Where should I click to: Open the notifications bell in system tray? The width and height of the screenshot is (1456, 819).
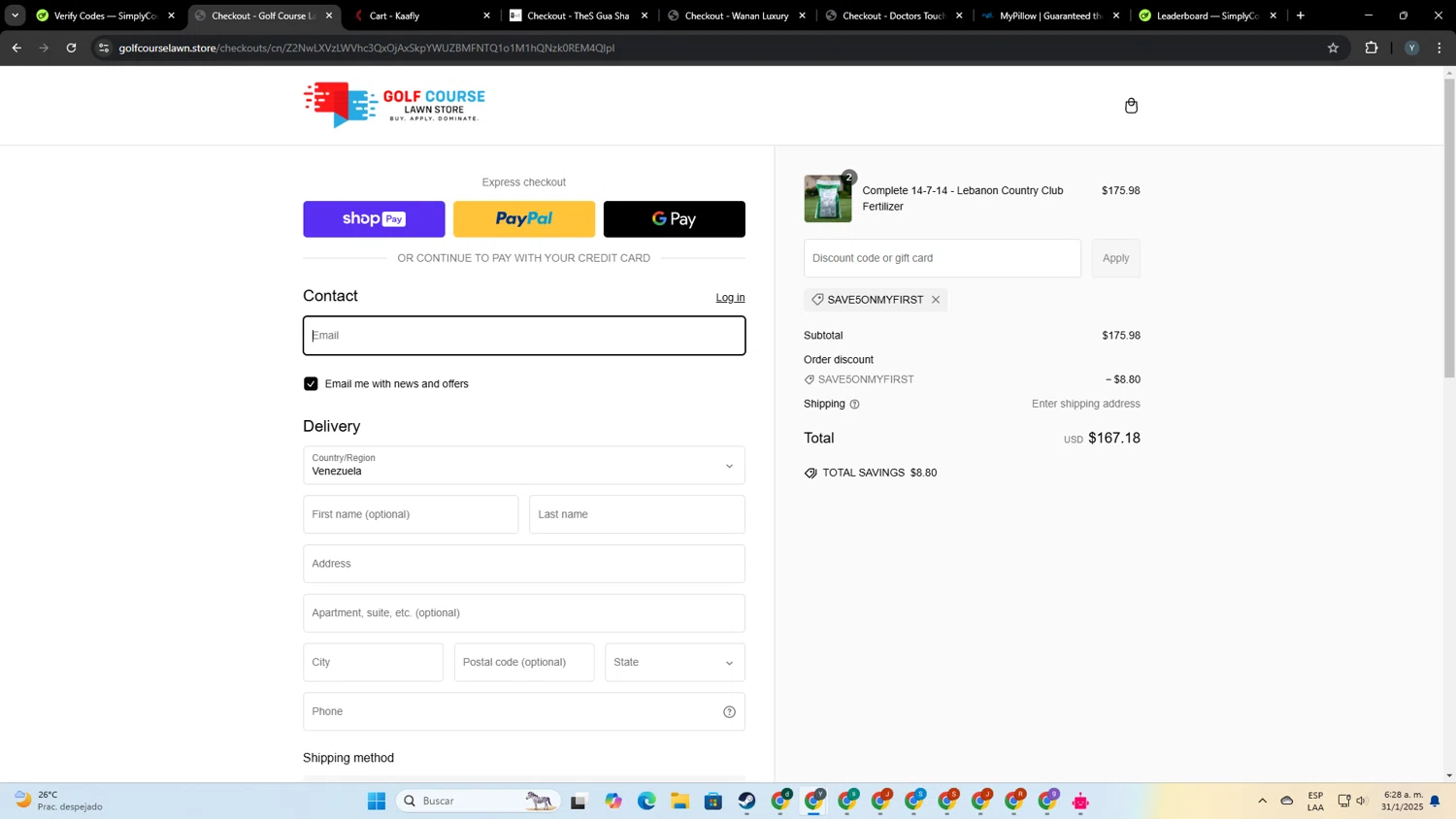[1435, 802]
